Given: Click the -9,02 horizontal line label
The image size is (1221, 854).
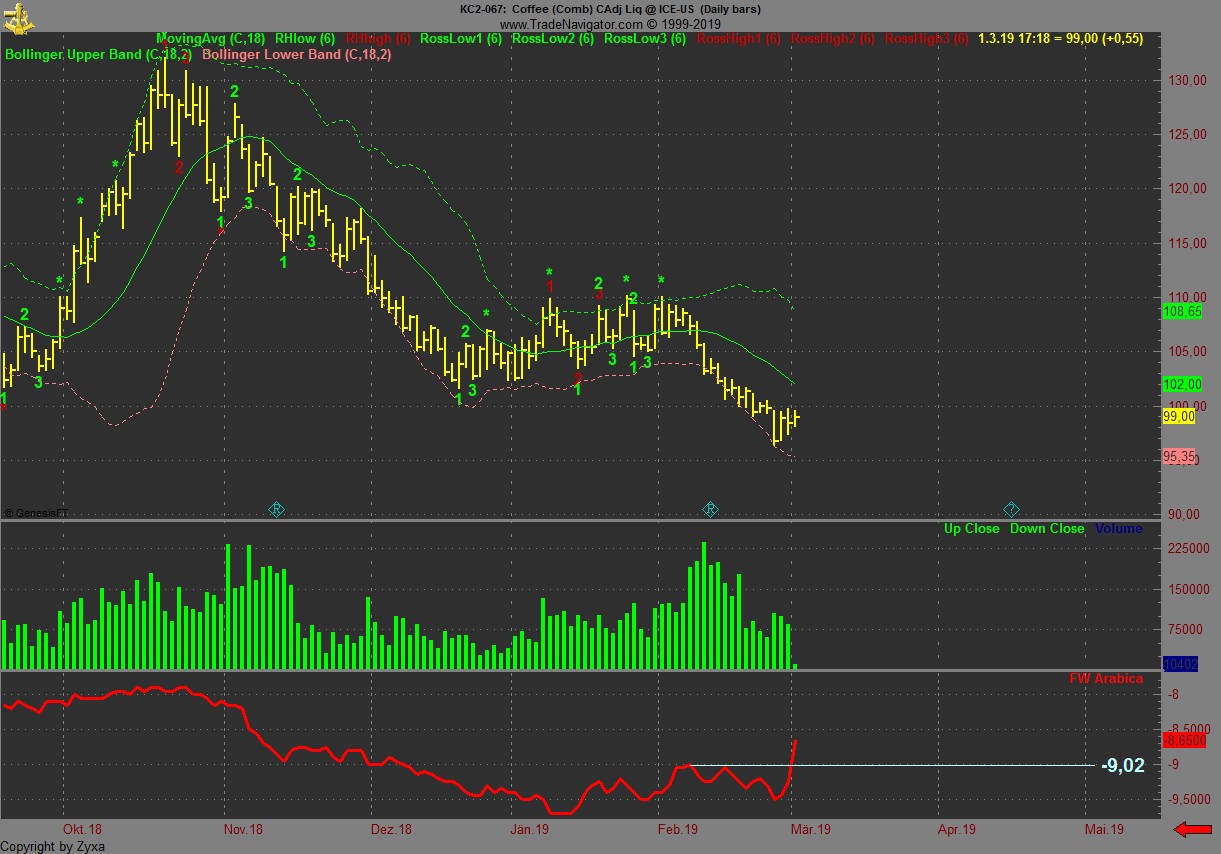Looking at the screenshot, I should [x=1122, y=766].
